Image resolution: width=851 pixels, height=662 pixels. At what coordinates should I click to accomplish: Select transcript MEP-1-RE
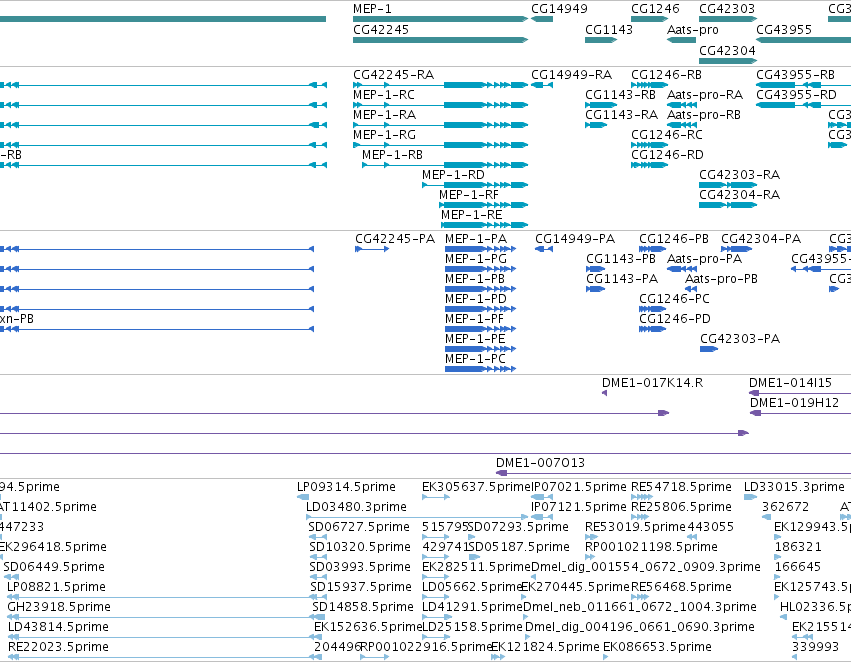[485, 225]
